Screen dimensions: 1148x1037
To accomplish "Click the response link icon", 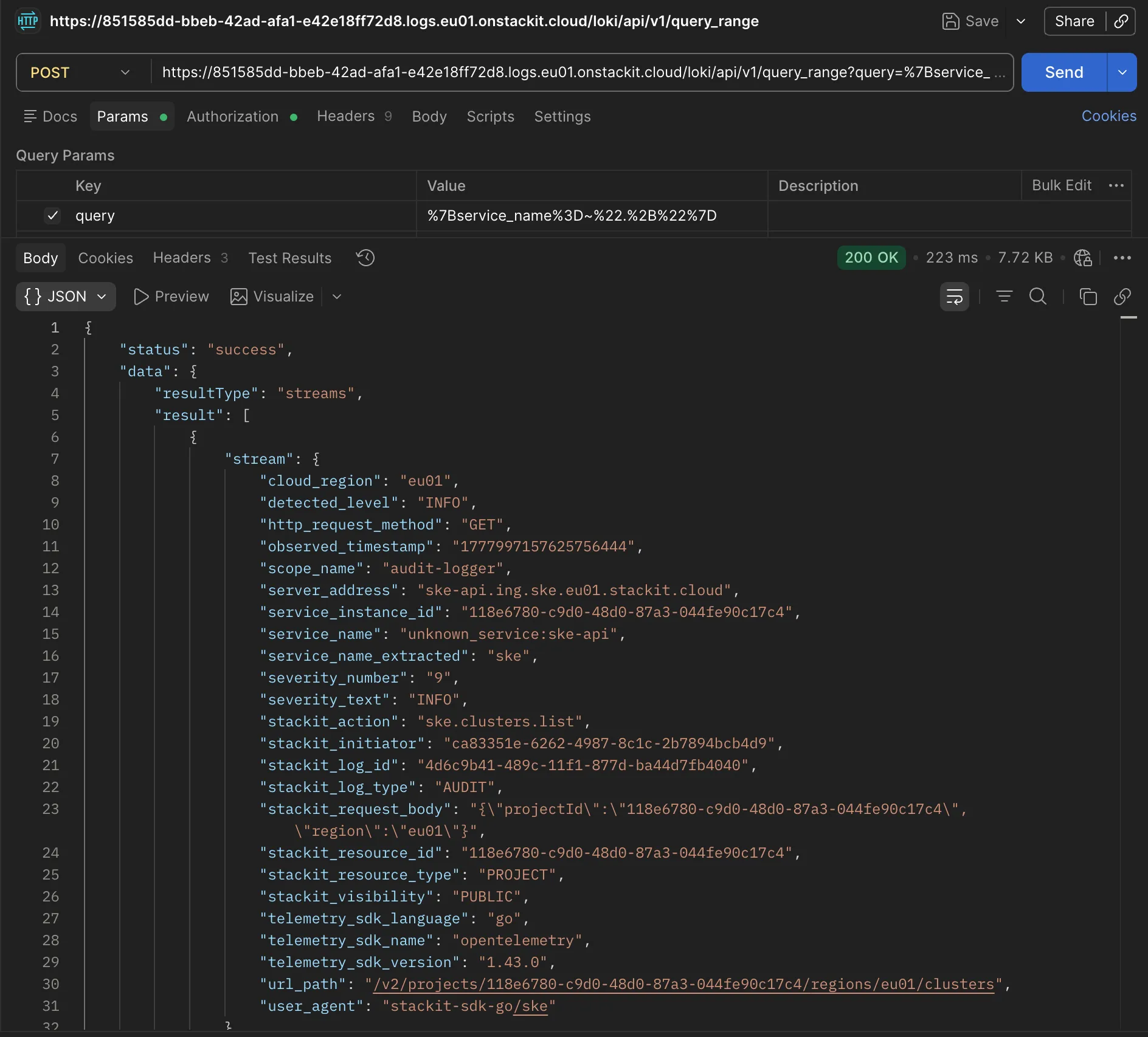I will [1122, 296].
